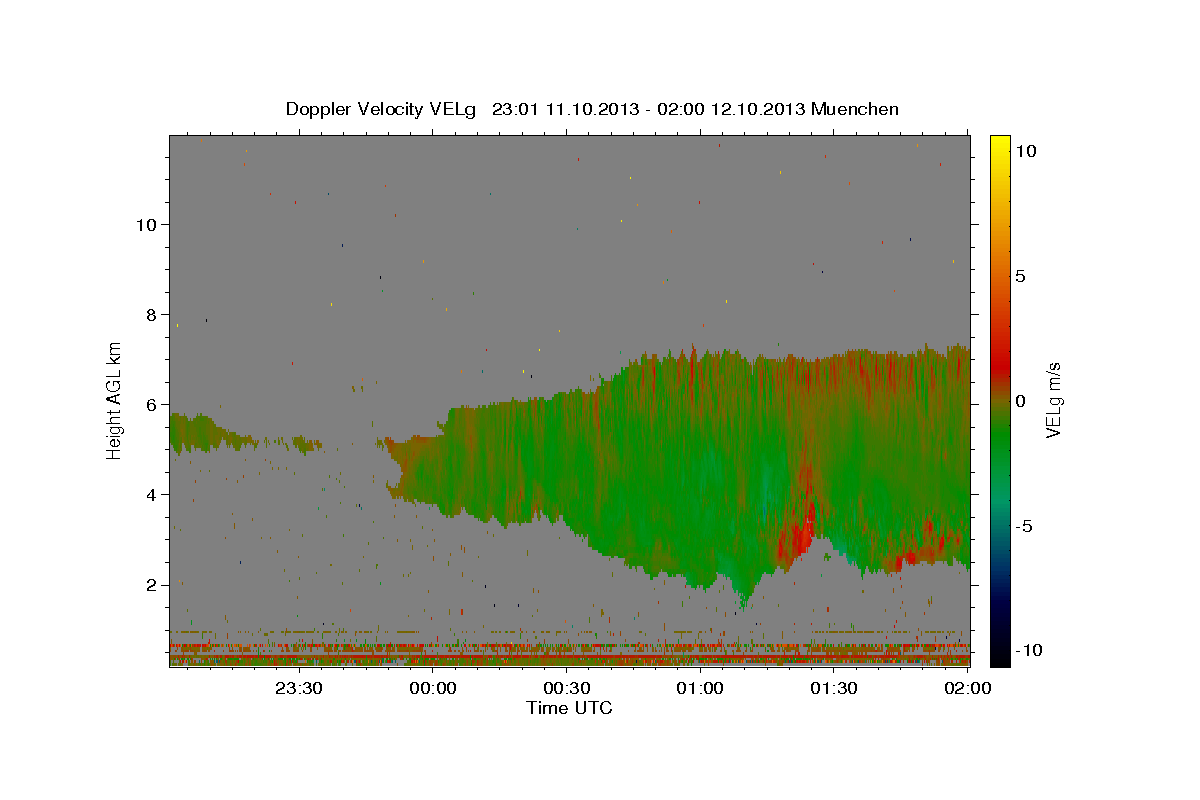
Task: Click the 00:30 time tick label
Action: 568,688
